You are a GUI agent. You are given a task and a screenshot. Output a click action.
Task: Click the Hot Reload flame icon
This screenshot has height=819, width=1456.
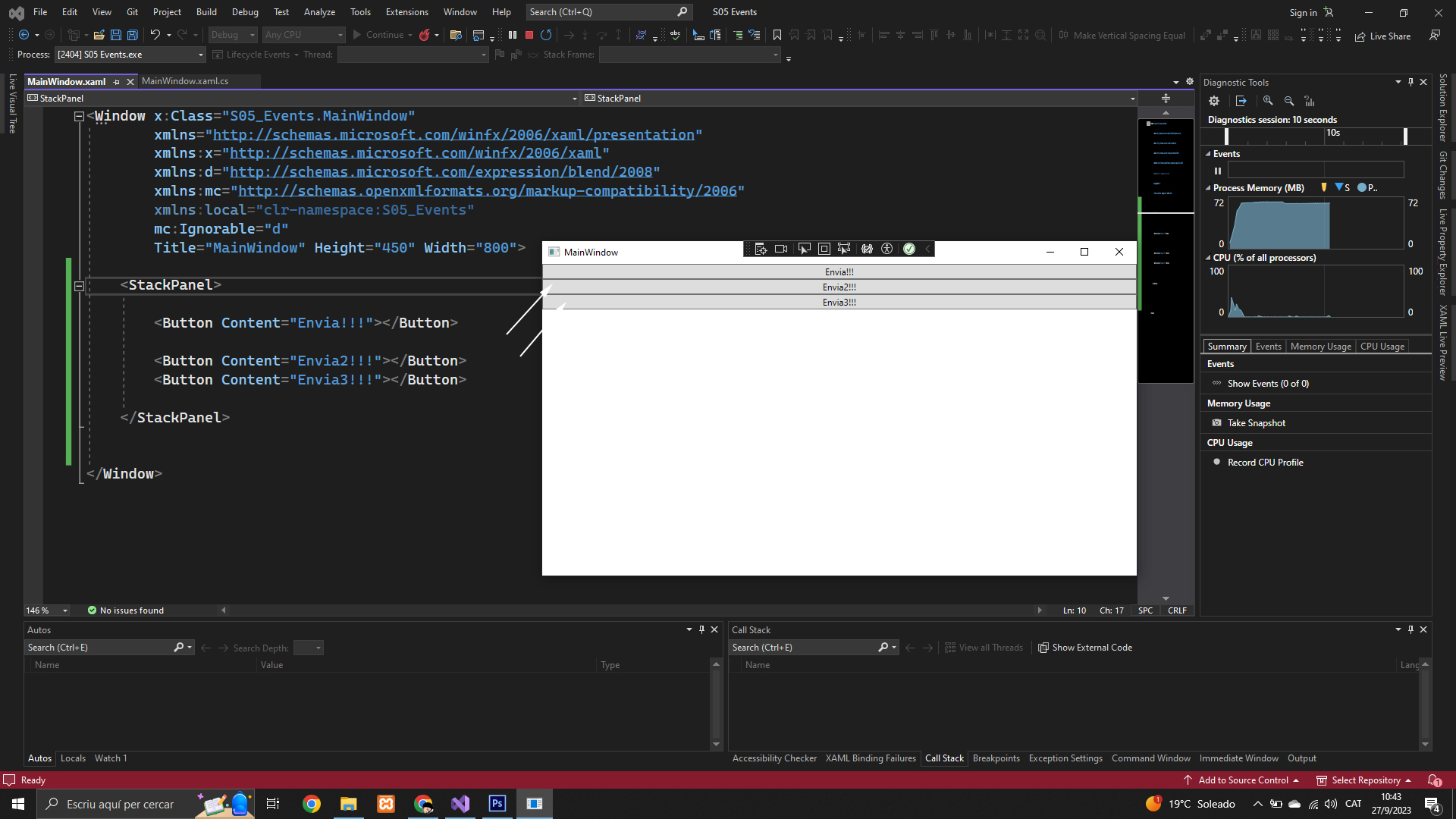point(425,35)
